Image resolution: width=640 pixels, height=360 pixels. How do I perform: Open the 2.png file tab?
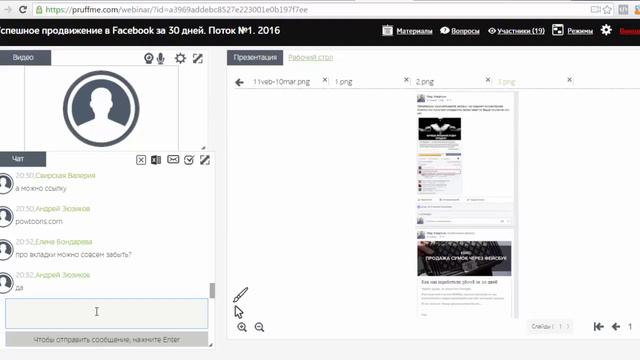coord(425,82)
